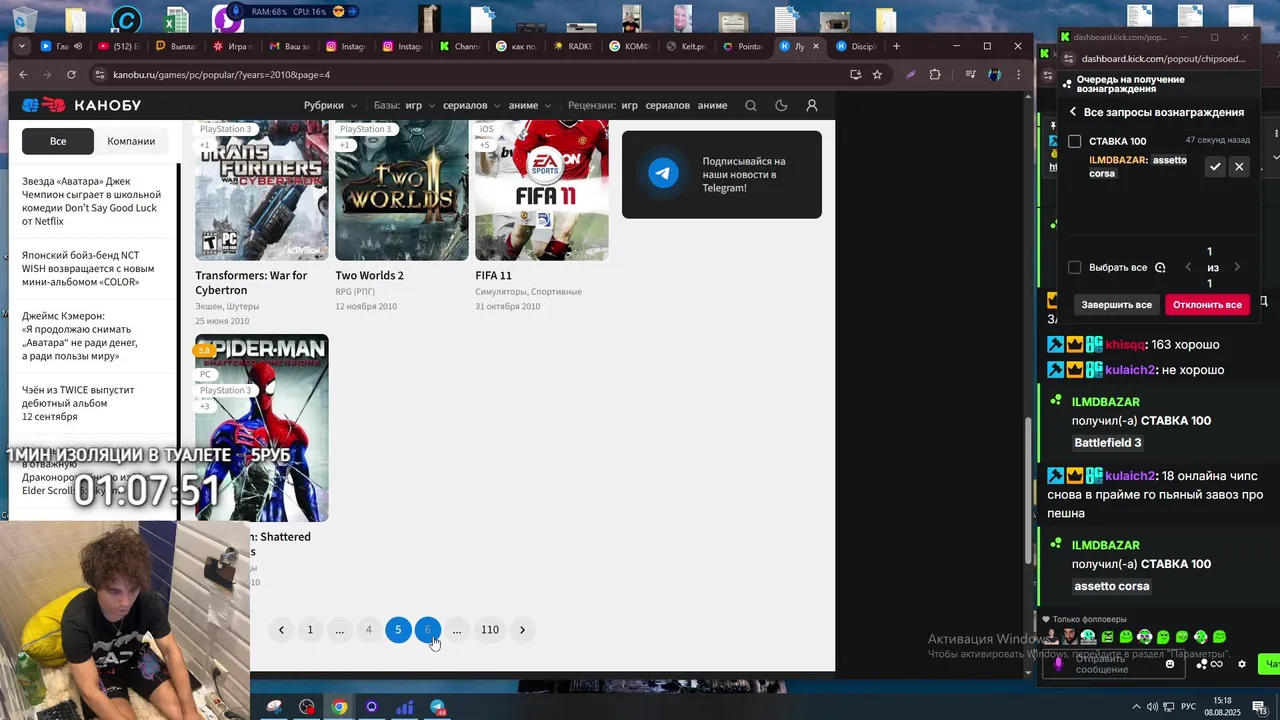This screenshot has width=1280, height=720.
Task: Open the Chrome tab search dropdown arrow
Action: (24, 46)
